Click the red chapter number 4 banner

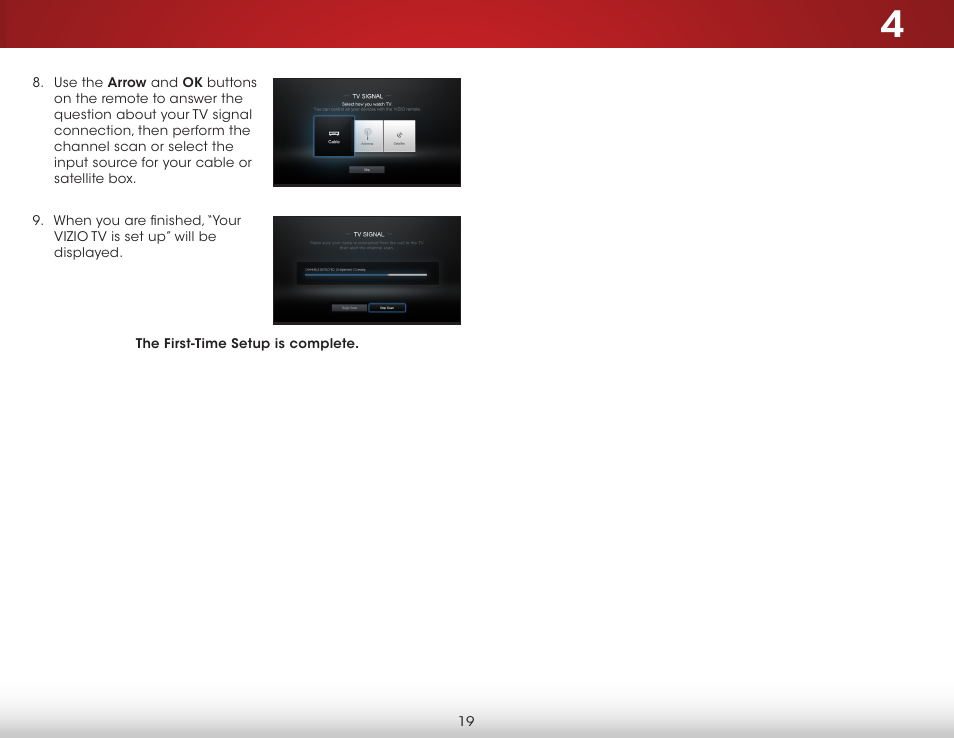coord(892,24)
